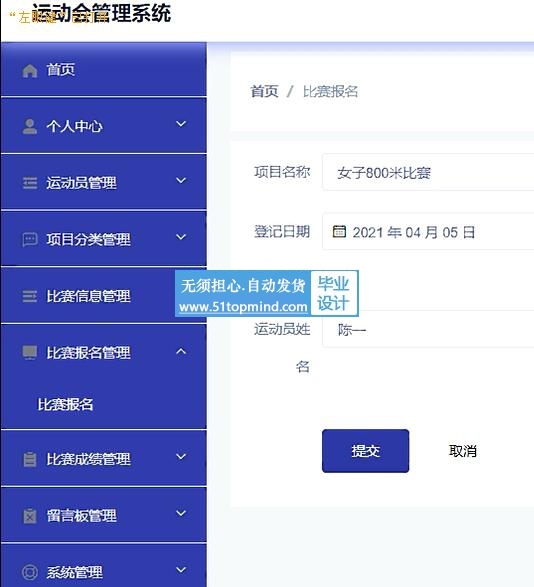This screenshot has width=534, height=587.
Task: Click the 取消 button
Action: (x=463, y=451)
